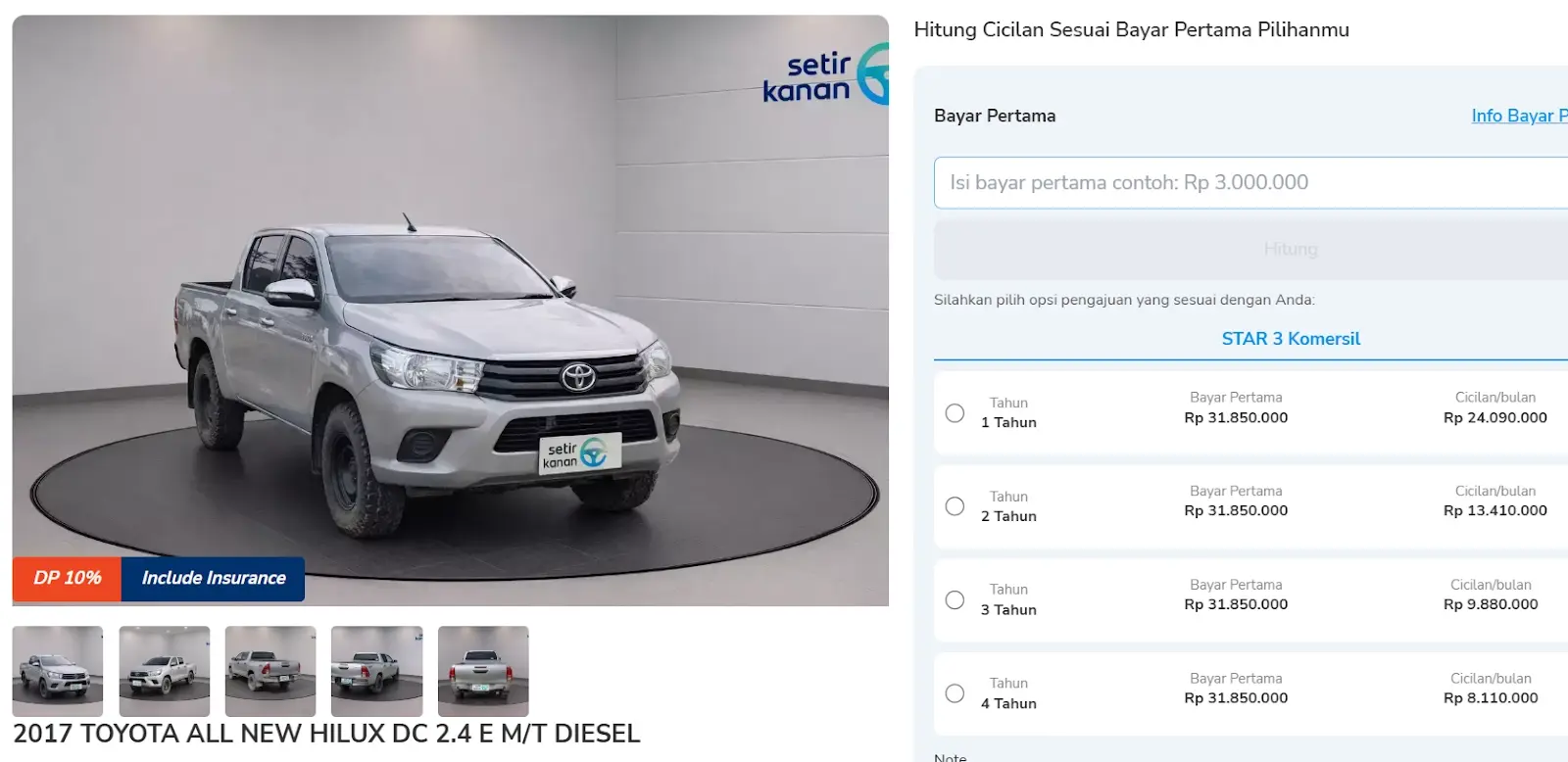Open the STAR 3 Komersil tab

(x=1291, y=339)
